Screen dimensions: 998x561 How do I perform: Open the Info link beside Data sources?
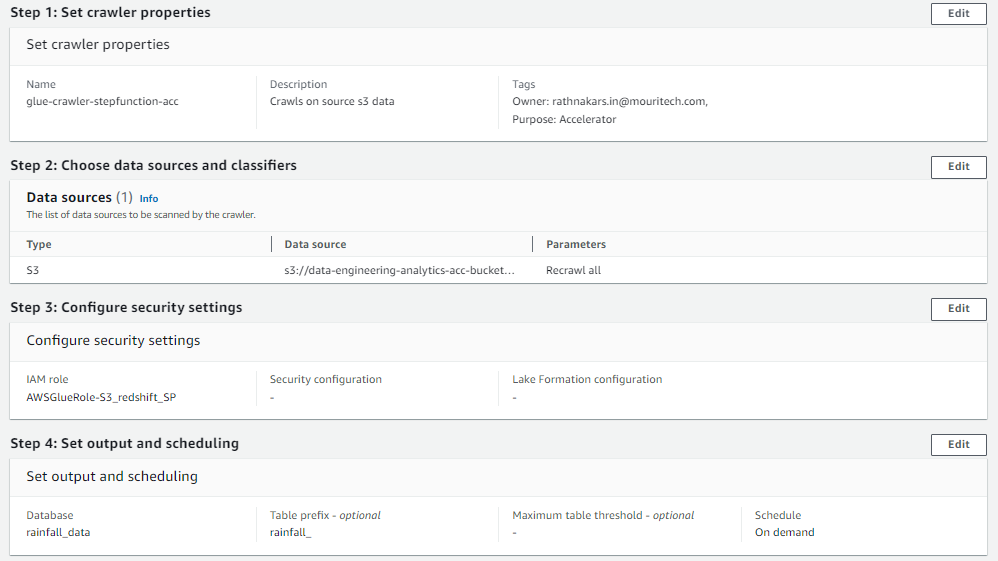click(149, 199)
